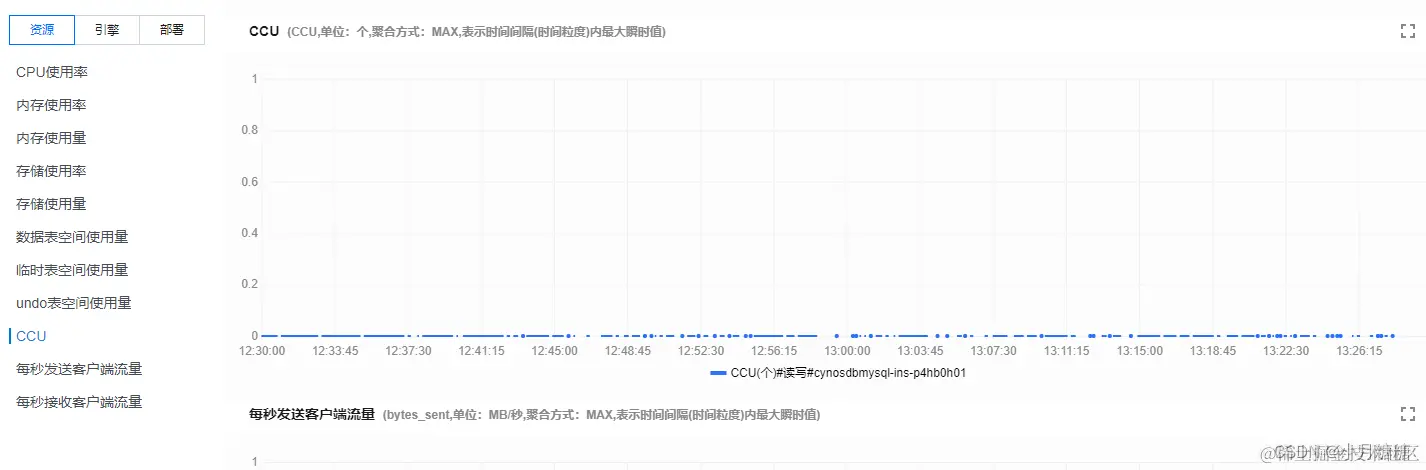
Task: Switch to the 资源 tab
Action: [42, 30]
